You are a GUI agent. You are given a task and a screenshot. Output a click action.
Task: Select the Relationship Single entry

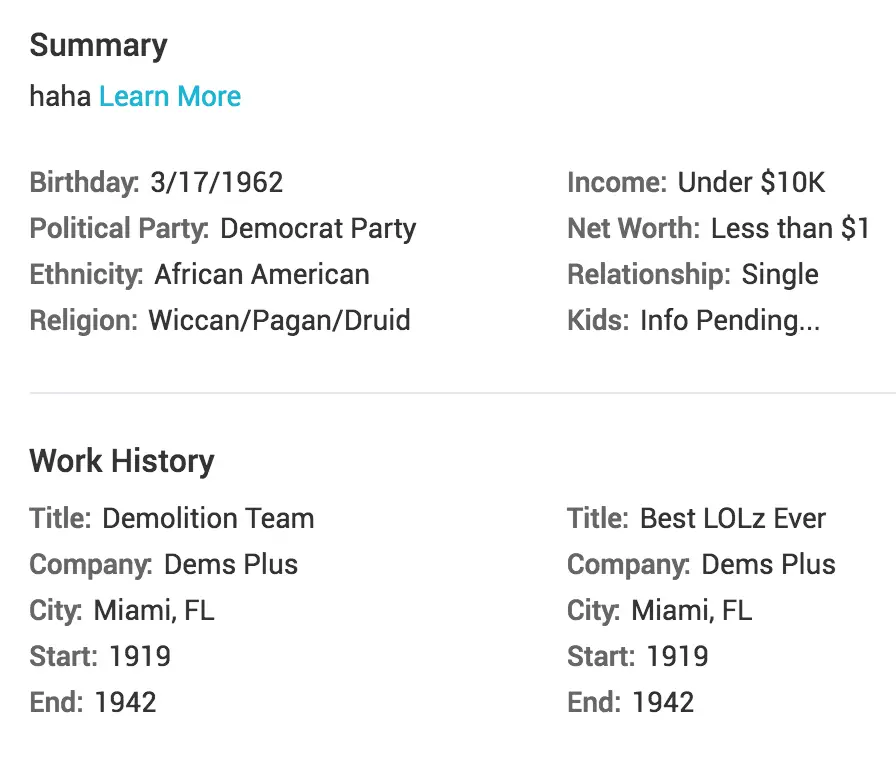tap(693, 274)
